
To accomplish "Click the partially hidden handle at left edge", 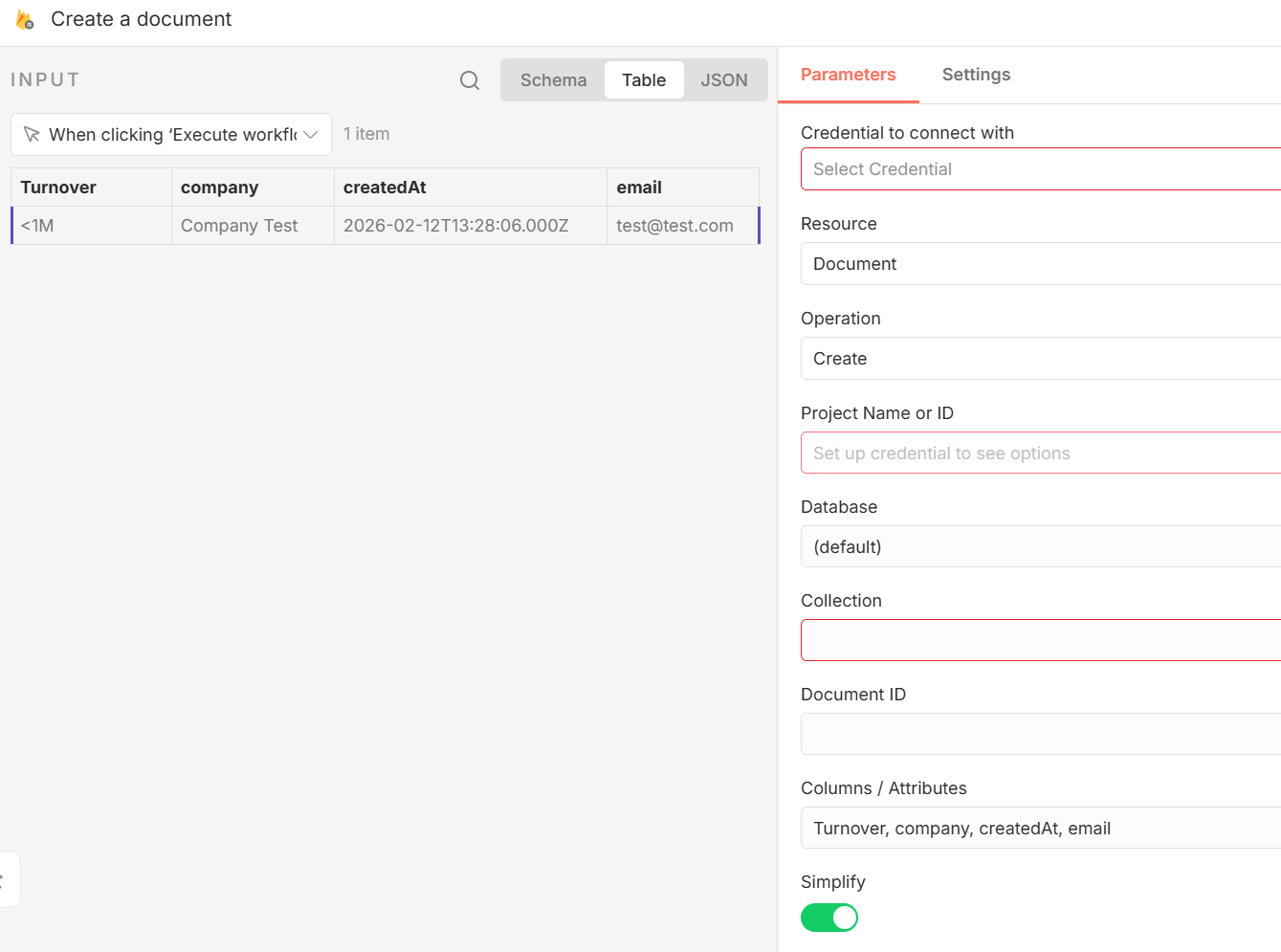I will pyautogui.click(x=6, y=879).
